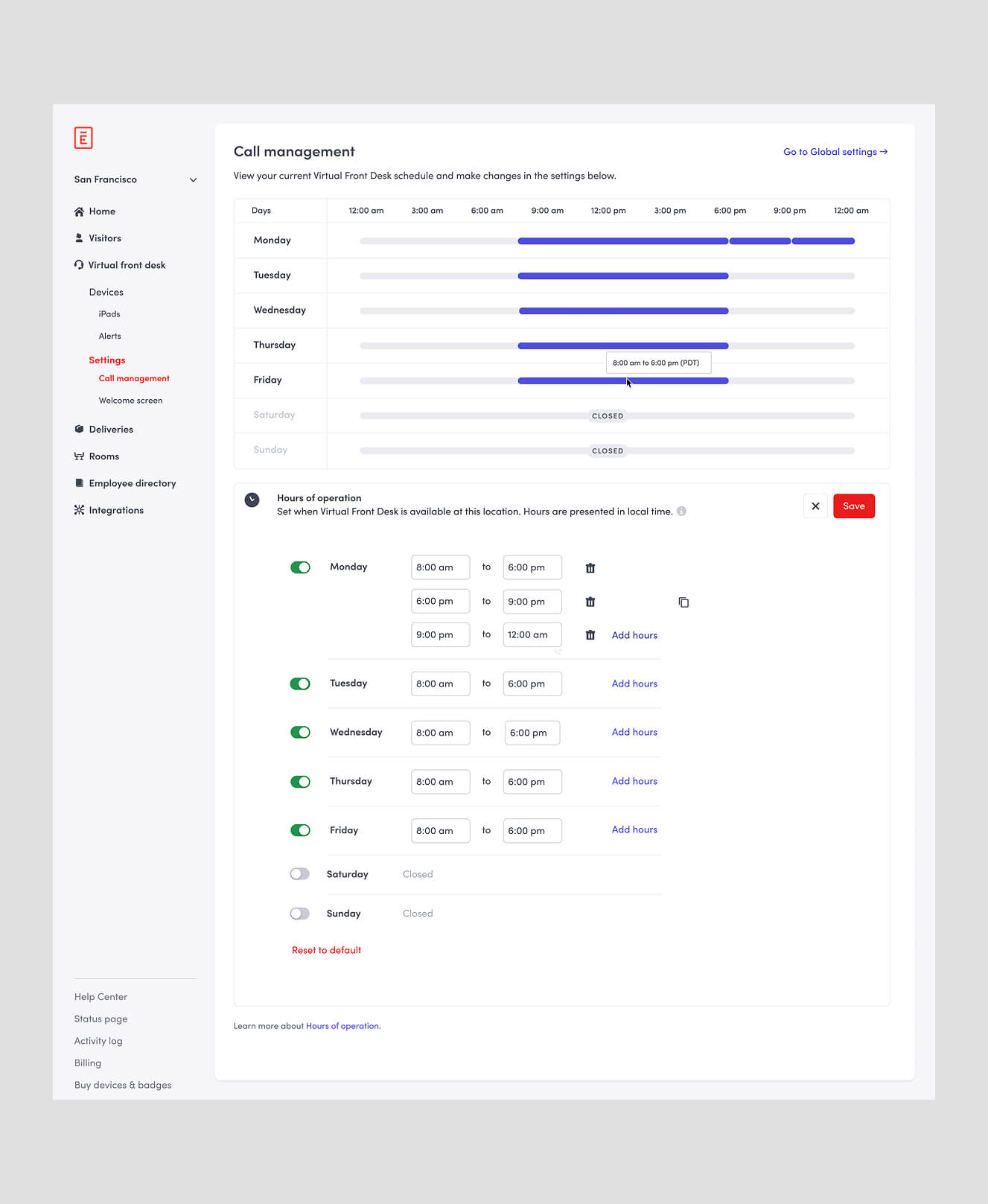
Task: Click Add hours for Wednesday
Action: click(x=634, y=732)
